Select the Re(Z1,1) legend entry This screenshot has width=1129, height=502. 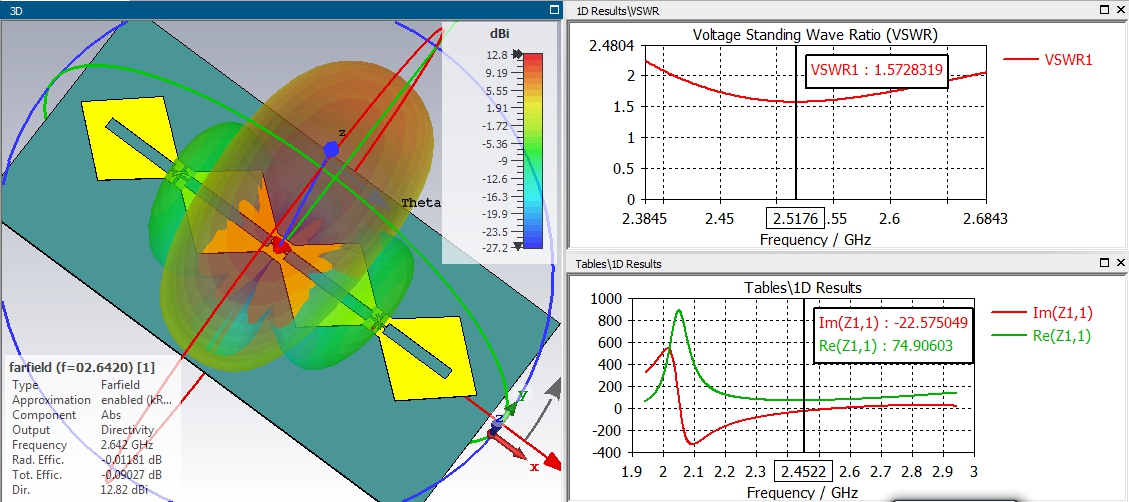tap(1042, 335)
